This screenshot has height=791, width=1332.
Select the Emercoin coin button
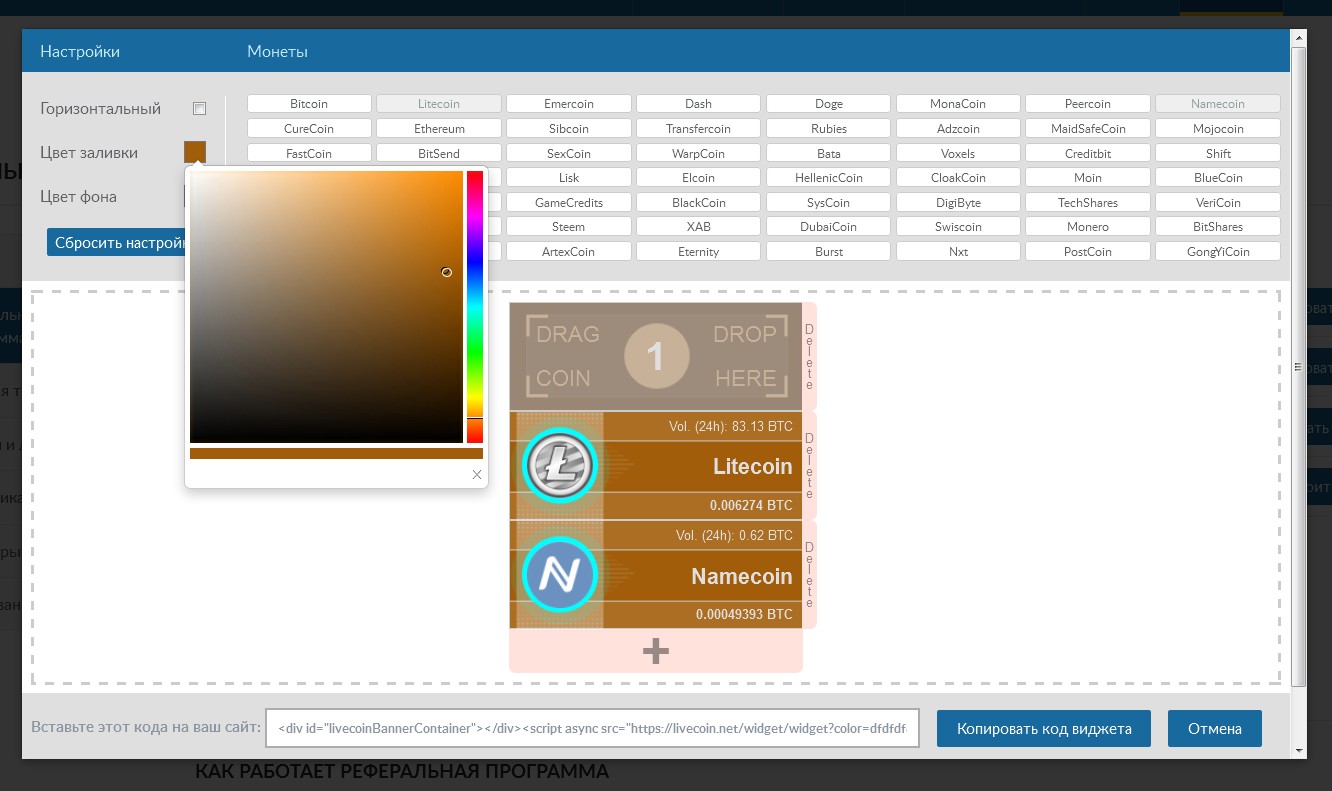[x=569, y=103]
